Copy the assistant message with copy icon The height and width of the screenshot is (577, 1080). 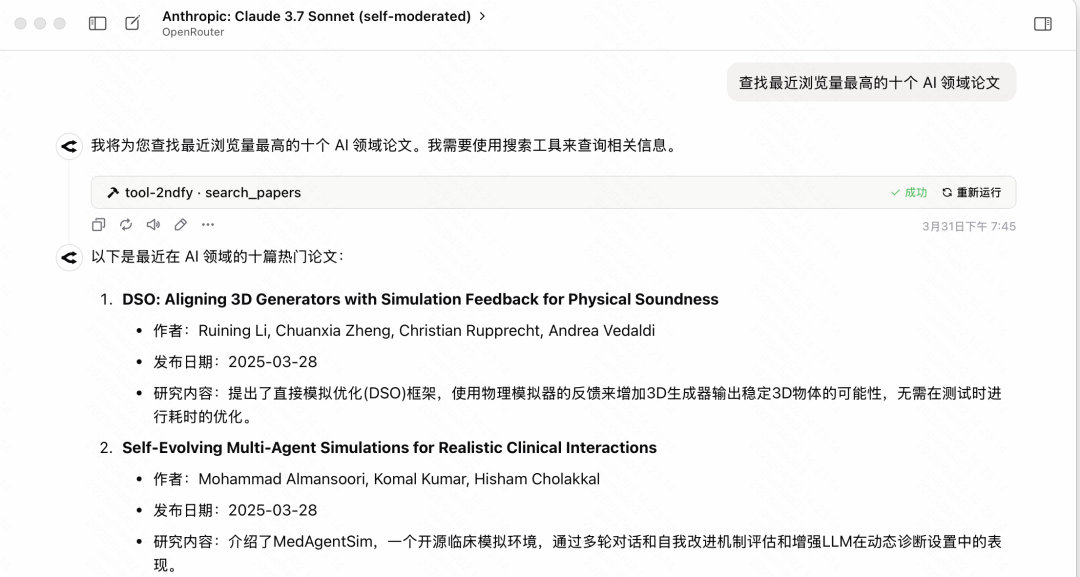(98, 224)
